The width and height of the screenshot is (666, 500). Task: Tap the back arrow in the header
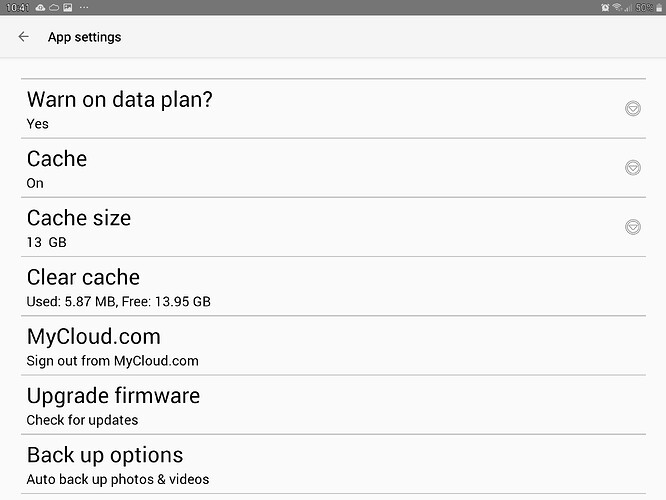pyautogui.click(x=24, y=37)
